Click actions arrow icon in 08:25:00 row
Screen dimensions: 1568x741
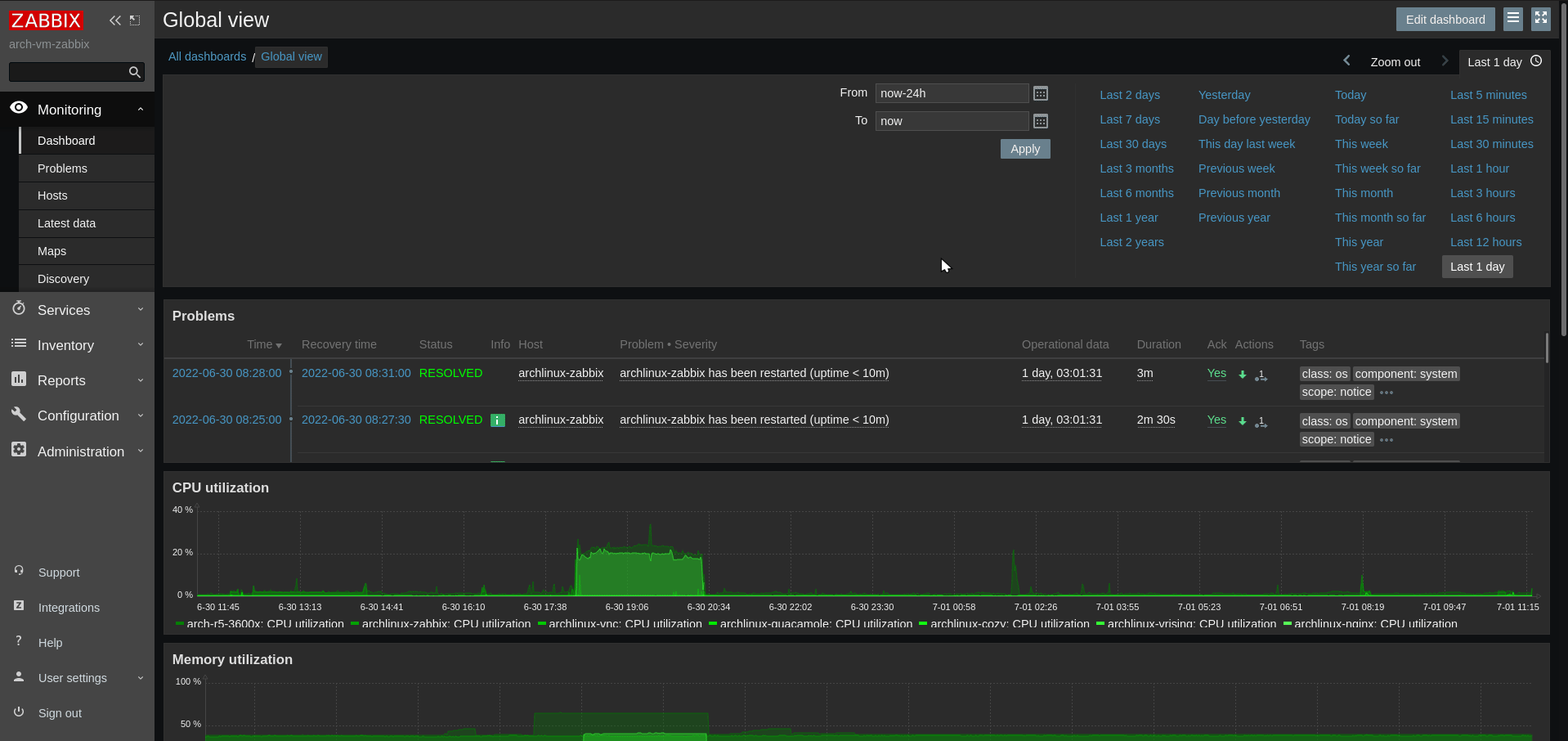[1243, 421]
